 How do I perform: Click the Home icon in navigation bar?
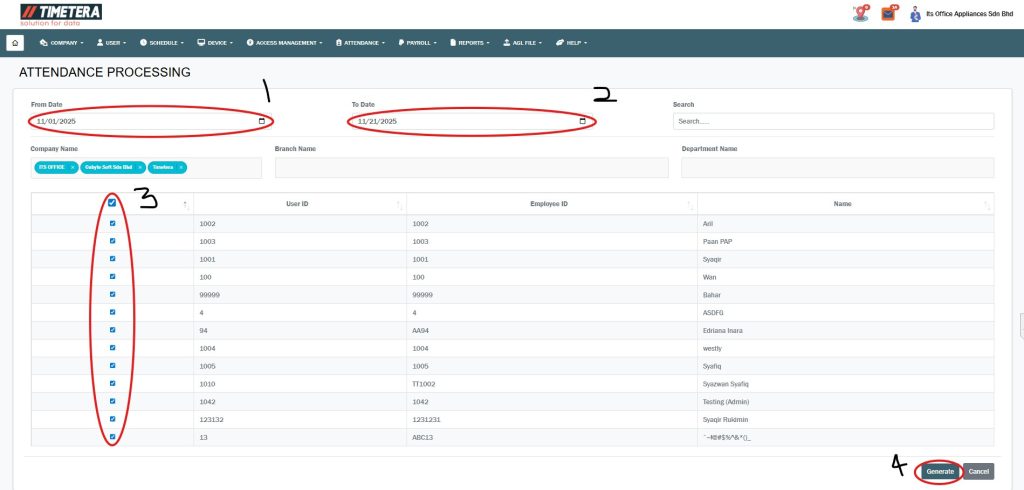[15, 43]
